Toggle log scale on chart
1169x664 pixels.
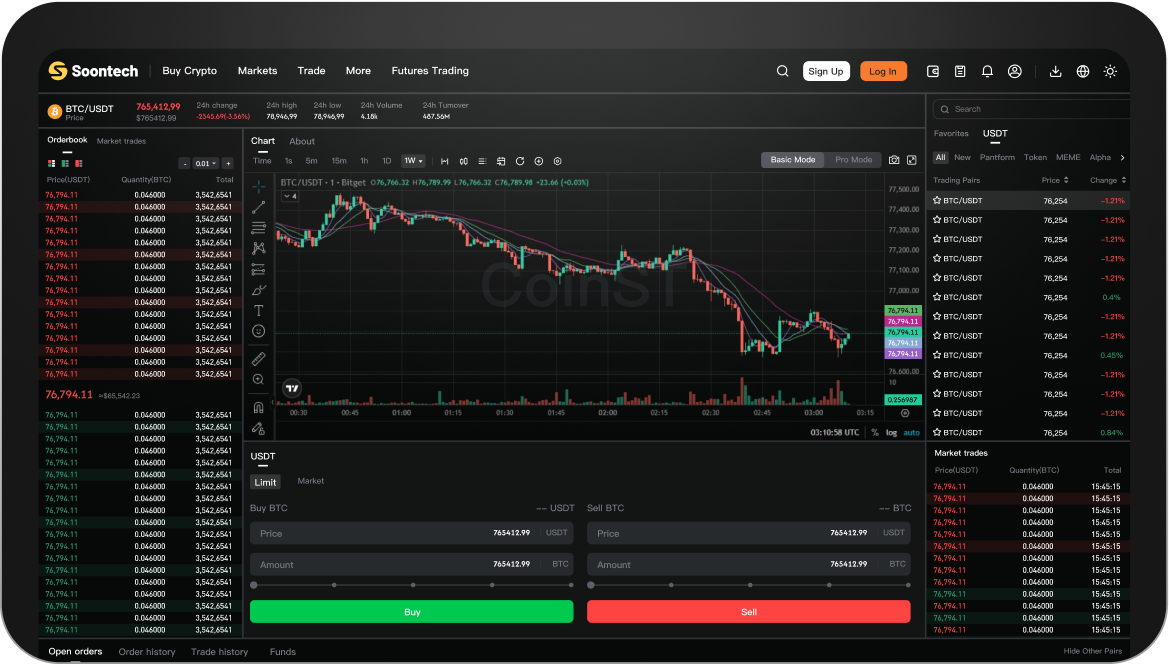[x=892, y=432]
